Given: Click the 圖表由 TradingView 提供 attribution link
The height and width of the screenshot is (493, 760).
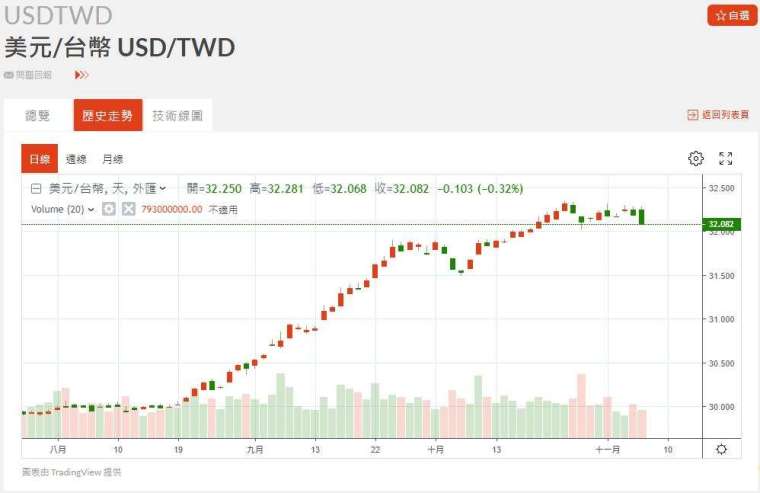Looking at the screenshot, I should point(72,472).
